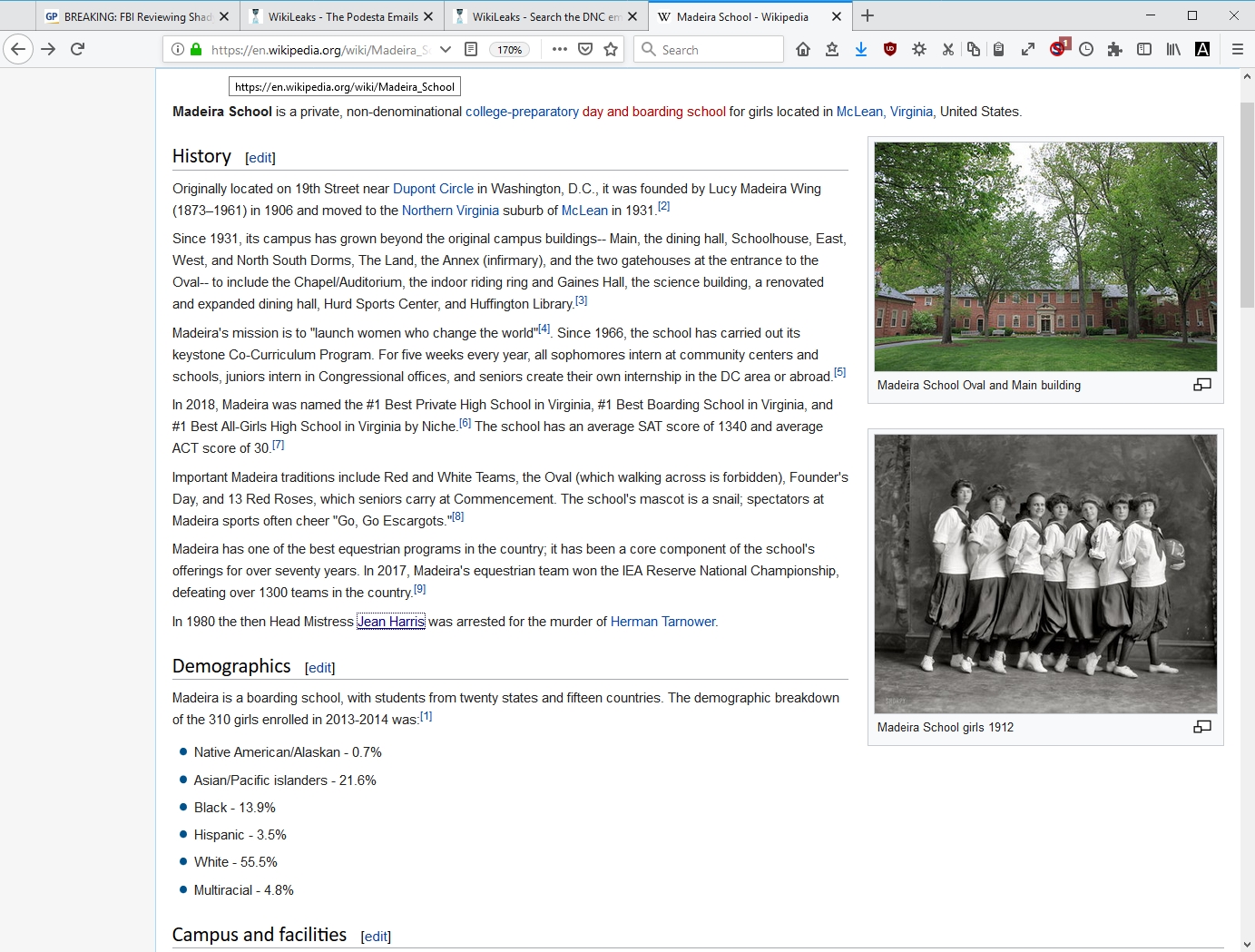Open footnote reference [9]
This screenshot has width=1255, height=952.
point(419,588)
